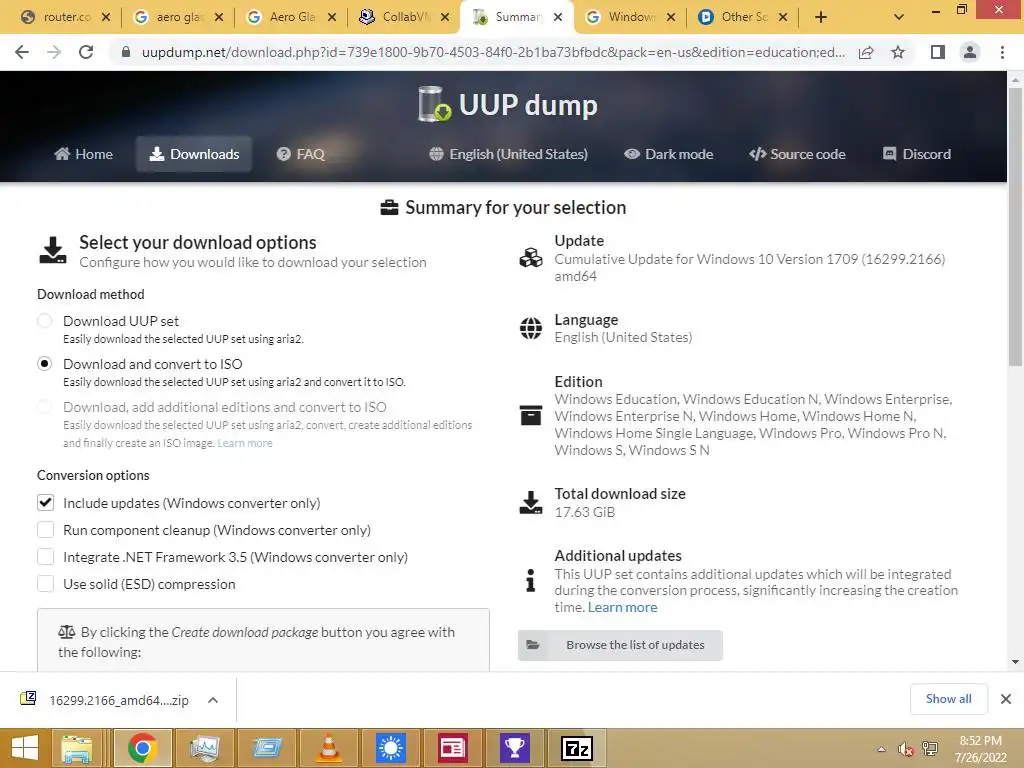1024x768 pixels.
Task: Open Chrome side panel icon
Action: 938,52
